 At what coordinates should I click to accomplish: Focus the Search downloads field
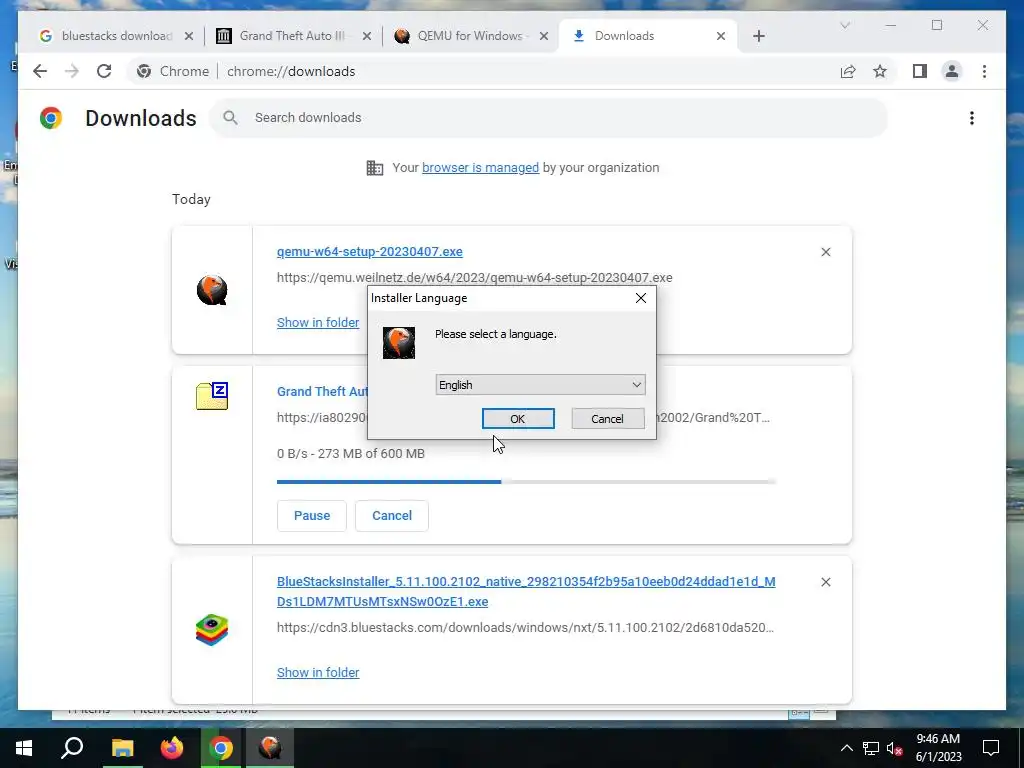(x=549, y=118)
